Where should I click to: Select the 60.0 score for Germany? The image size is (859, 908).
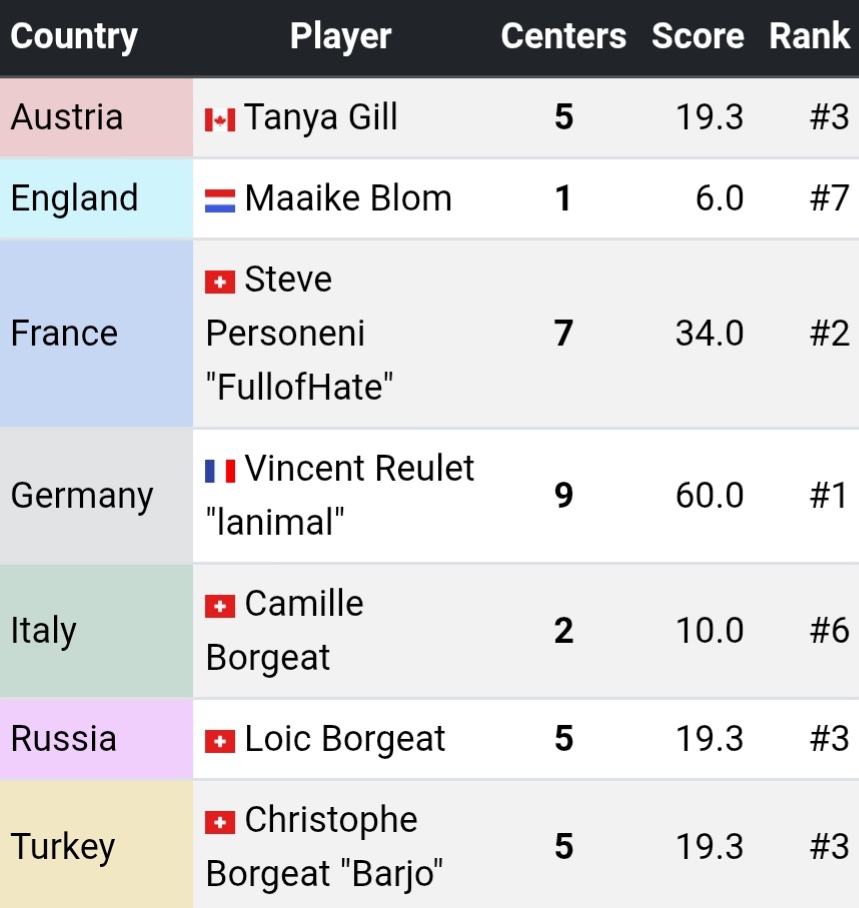click(x=709, y=496)
